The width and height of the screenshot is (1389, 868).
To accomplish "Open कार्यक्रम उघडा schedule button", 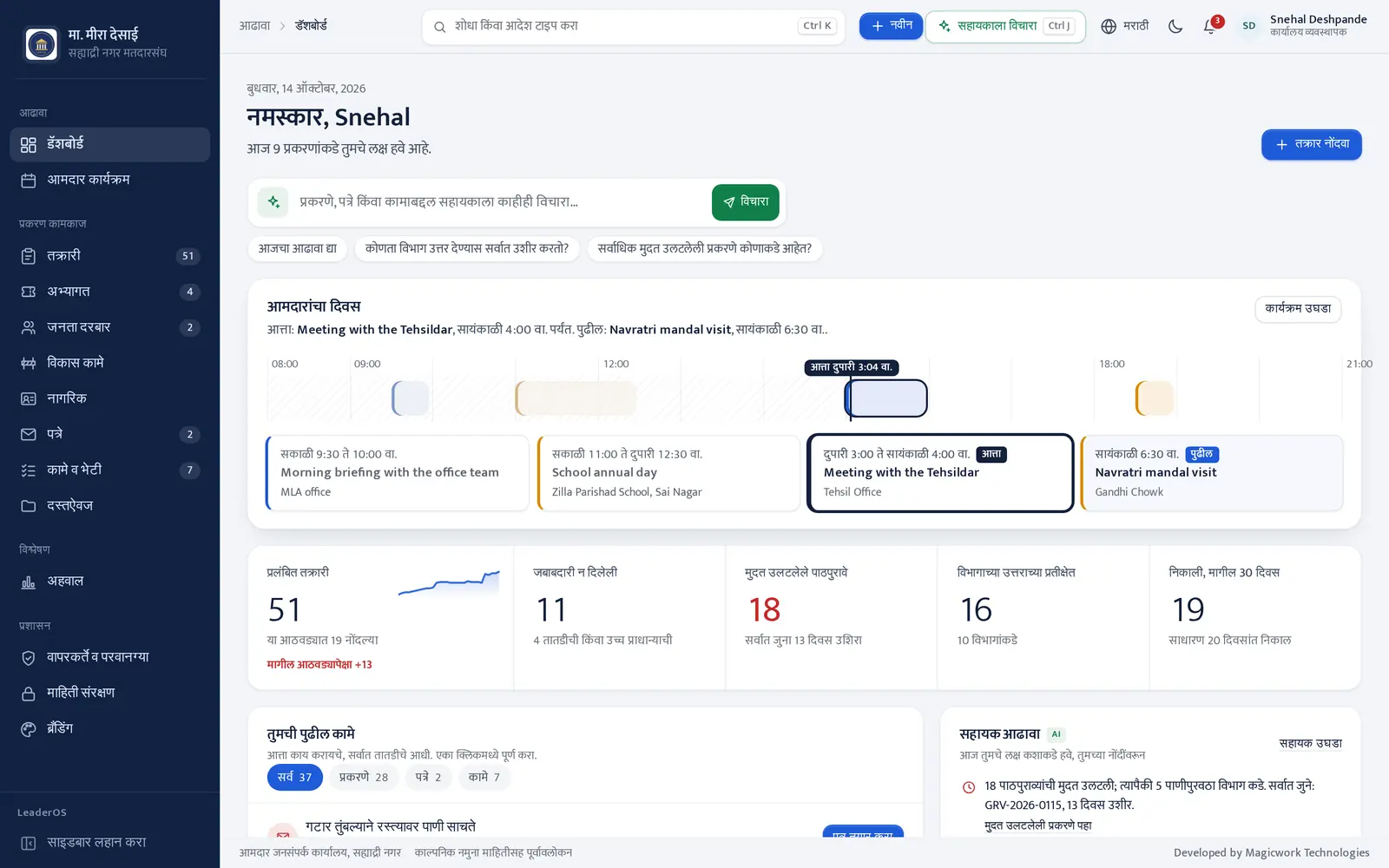I will click(1298, 309).
